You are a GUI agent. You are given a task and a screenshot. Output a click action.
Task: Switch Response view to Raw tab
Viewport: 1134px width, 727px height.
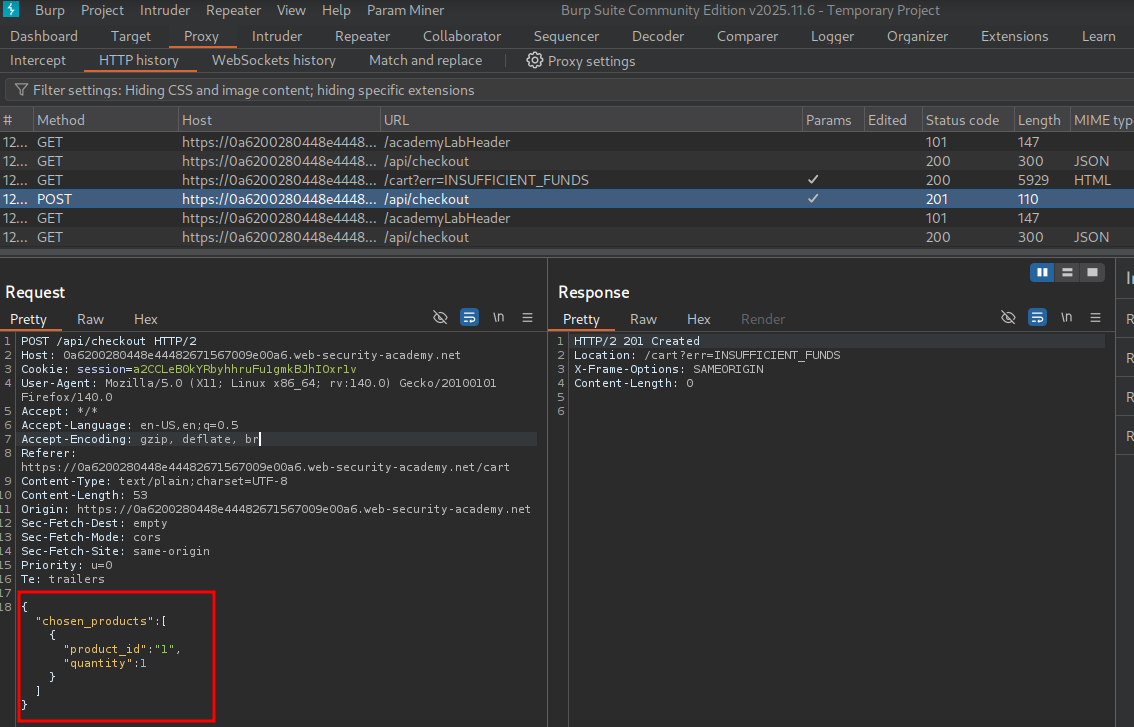(643, 319)
